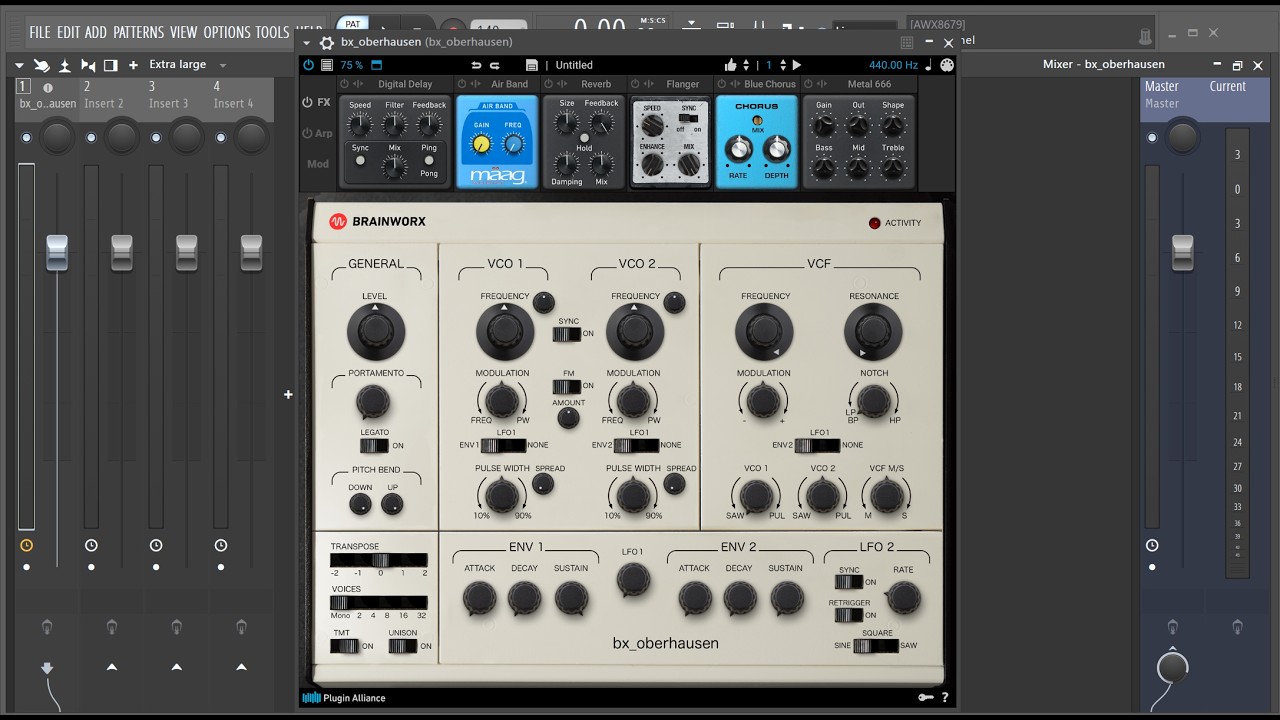Open the key license icon at plugin bottom
Screen dimensions: 1280x720
coord(926,698)
